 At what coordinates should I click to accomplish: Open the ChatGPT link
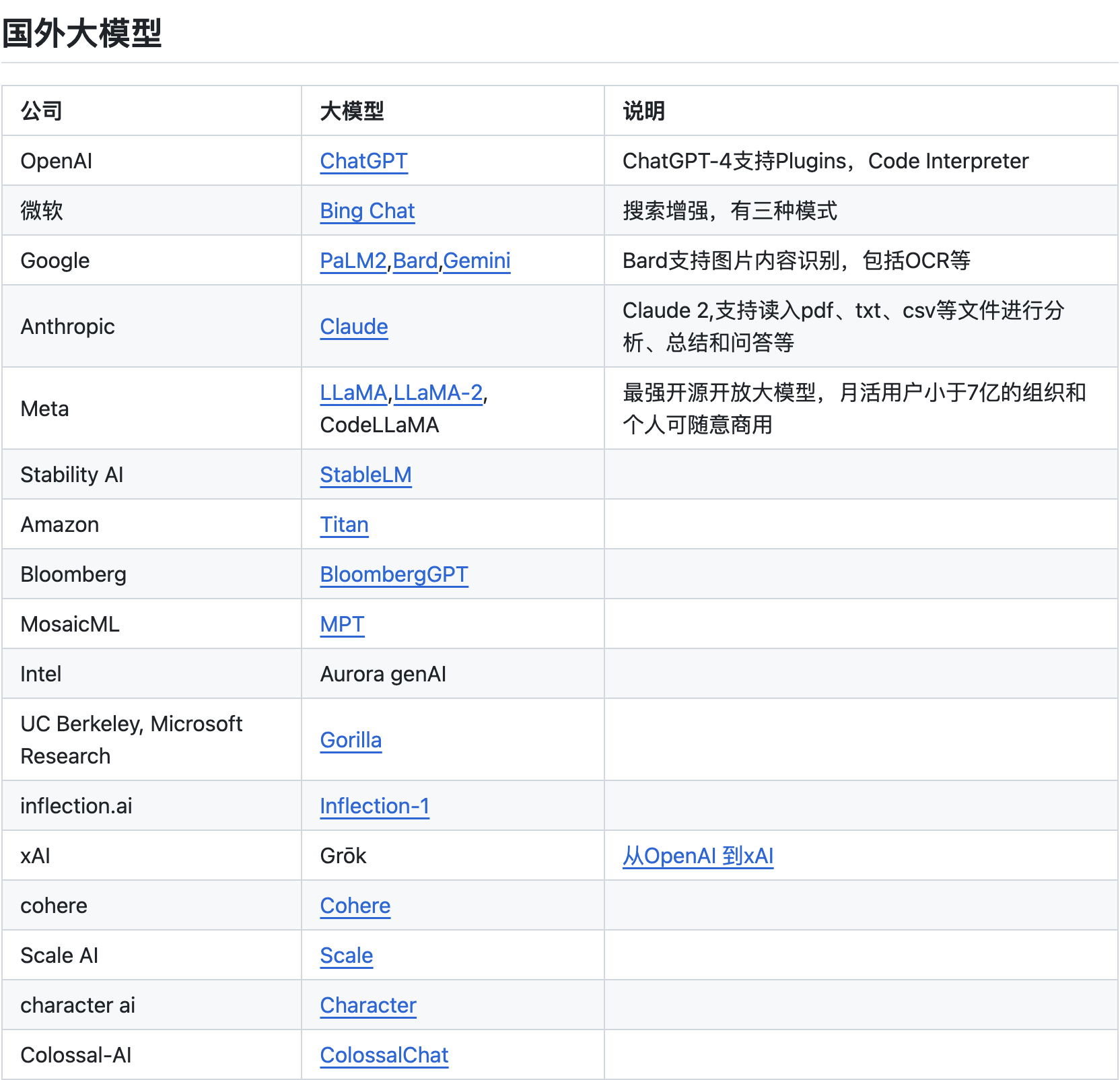pos(363,161)
